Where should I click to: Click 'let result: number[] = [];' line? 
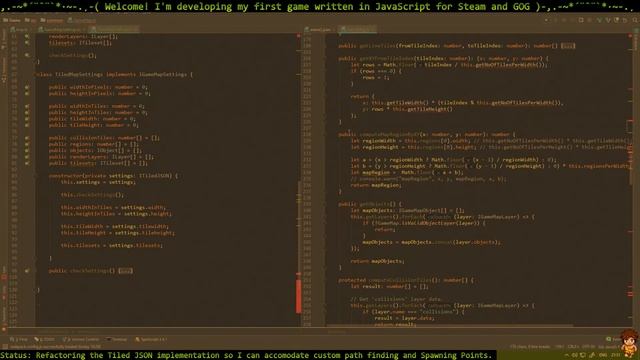tap(390, 287)
